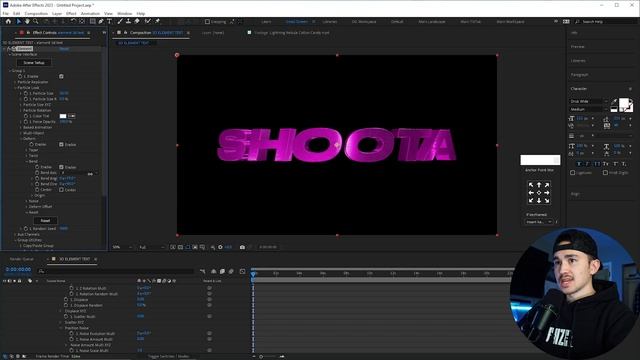The width and height of the screenshot is (640, 360).
Task: Toggle the Snapping checkbox
Action: pyautogui.click(x=207, y=22)
